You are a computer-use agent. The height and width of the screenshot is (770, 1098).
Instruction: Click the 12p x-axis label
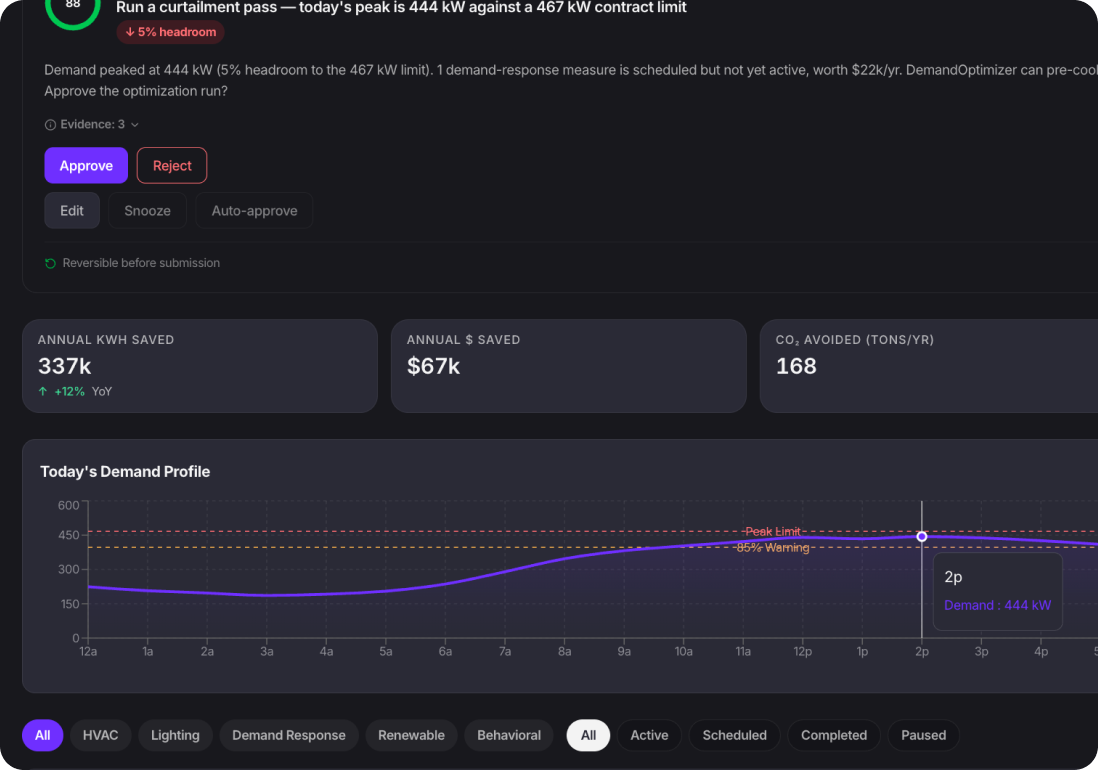point(802,652)
